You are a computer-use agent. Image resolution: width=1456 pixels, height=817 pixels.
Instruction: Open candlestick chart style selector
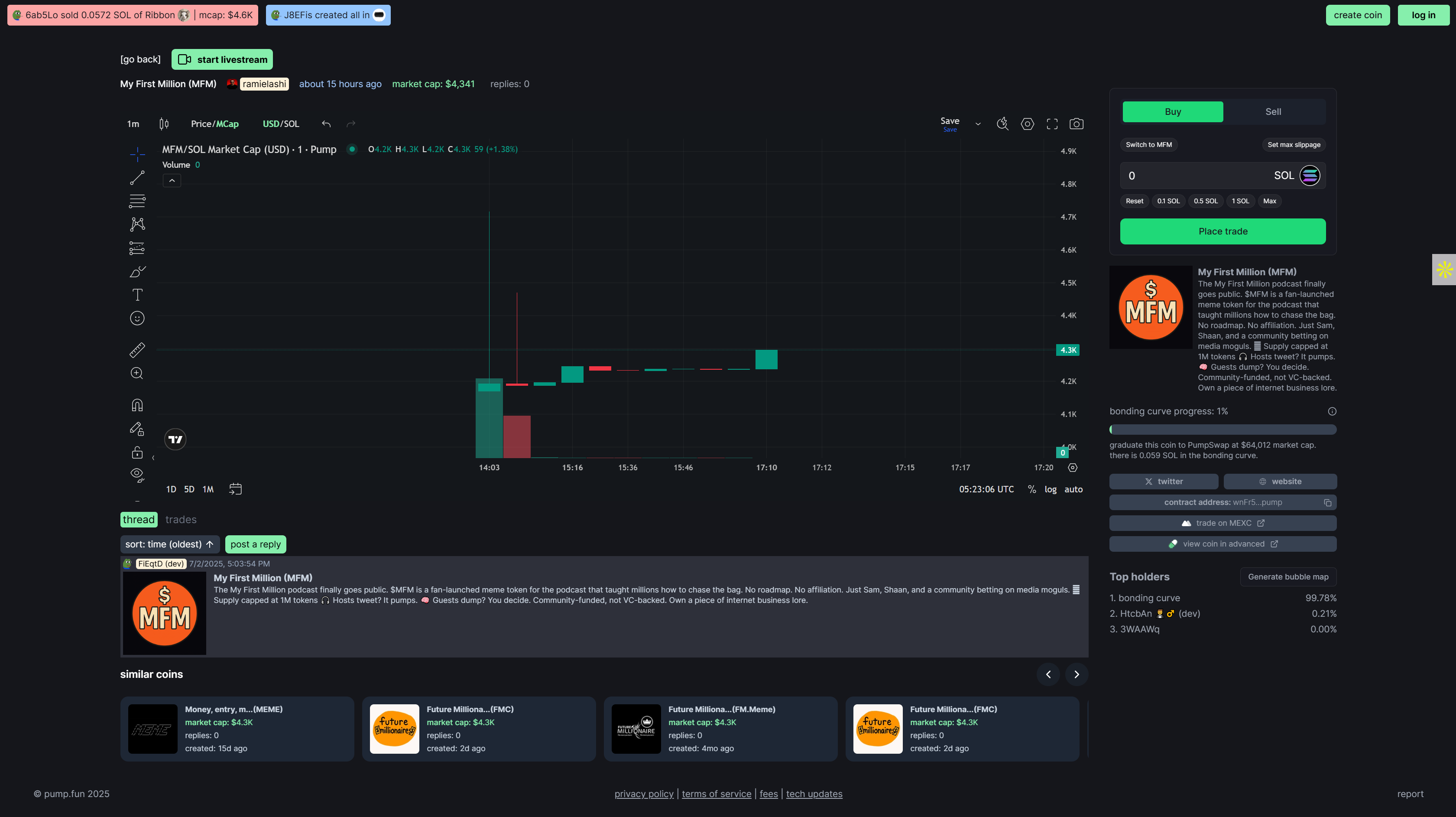[x=164, y=124]
